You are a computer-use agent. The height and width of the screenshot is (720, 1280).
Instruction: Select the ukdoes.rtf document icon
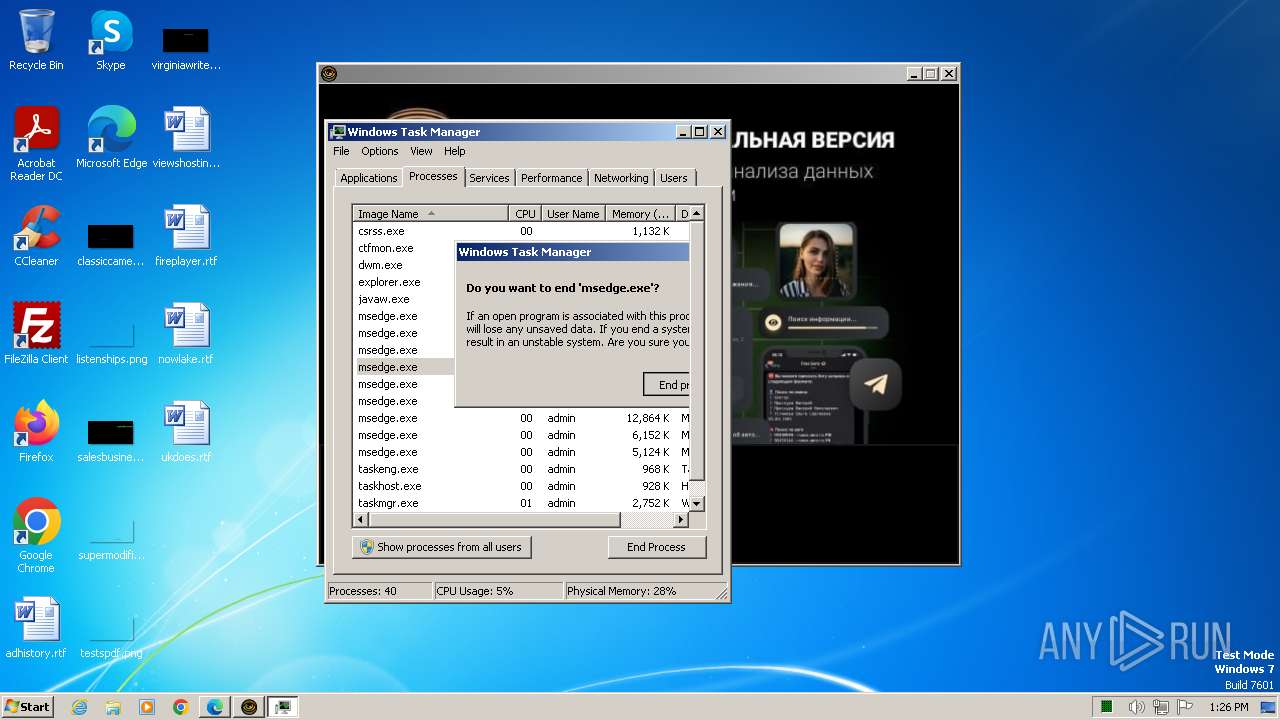(x=186, y=432)
